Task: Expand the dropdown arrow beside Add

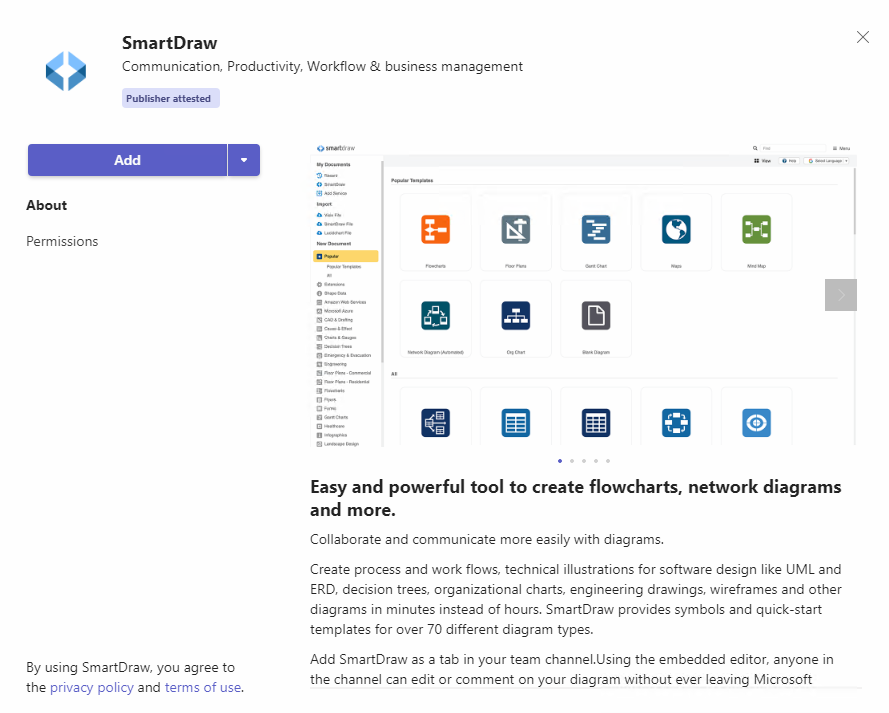Action: pos(244,160)
